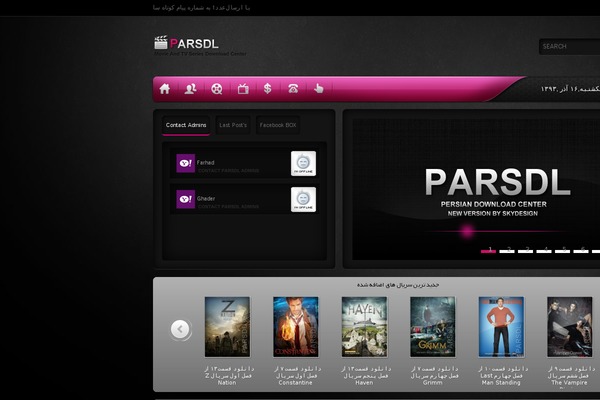Switch to the Contact Admins tab

point(186,125)
